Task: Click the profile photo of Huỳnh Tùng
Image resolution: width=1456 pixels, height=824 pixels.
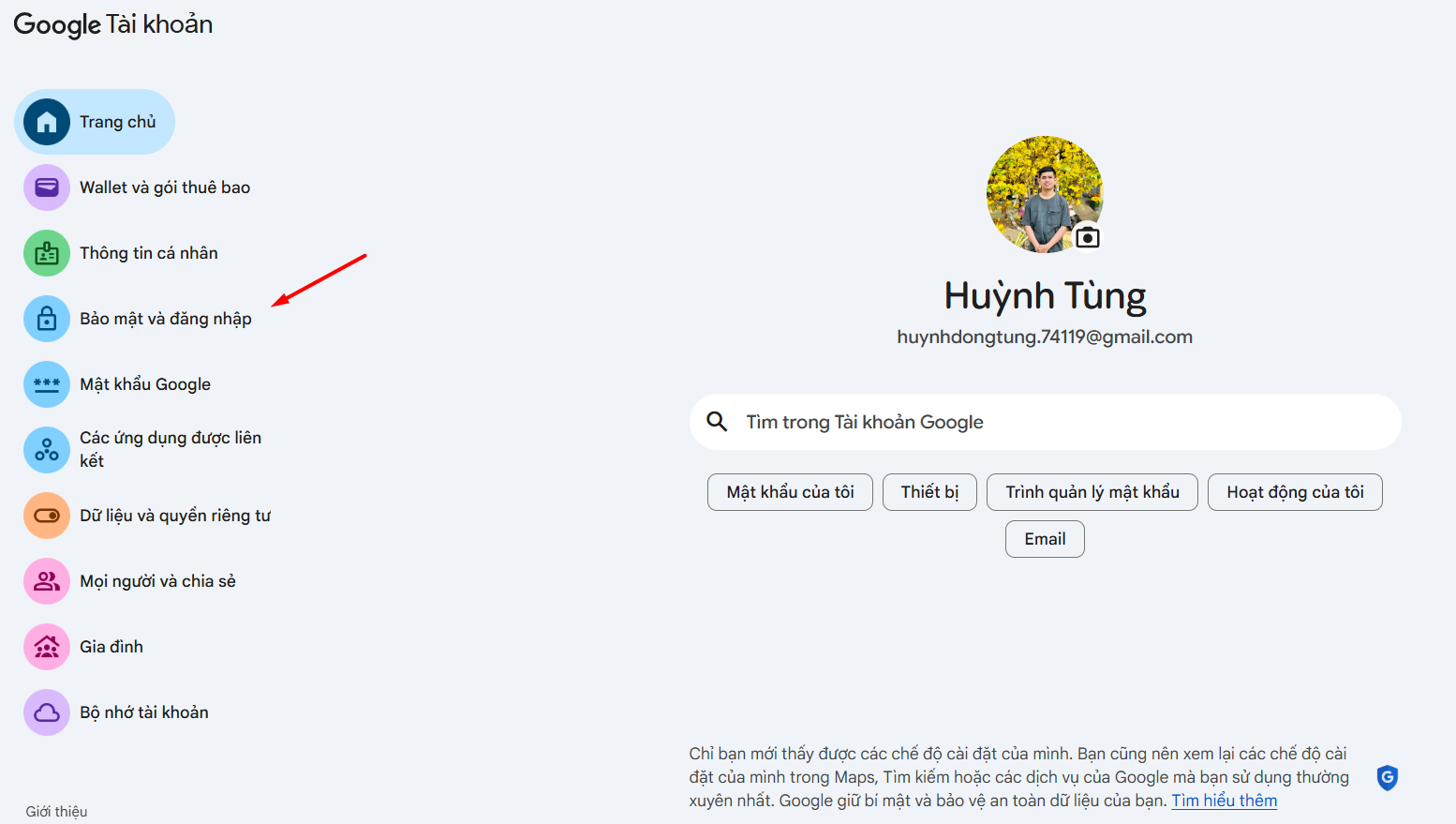Action: pos(1045,194)
